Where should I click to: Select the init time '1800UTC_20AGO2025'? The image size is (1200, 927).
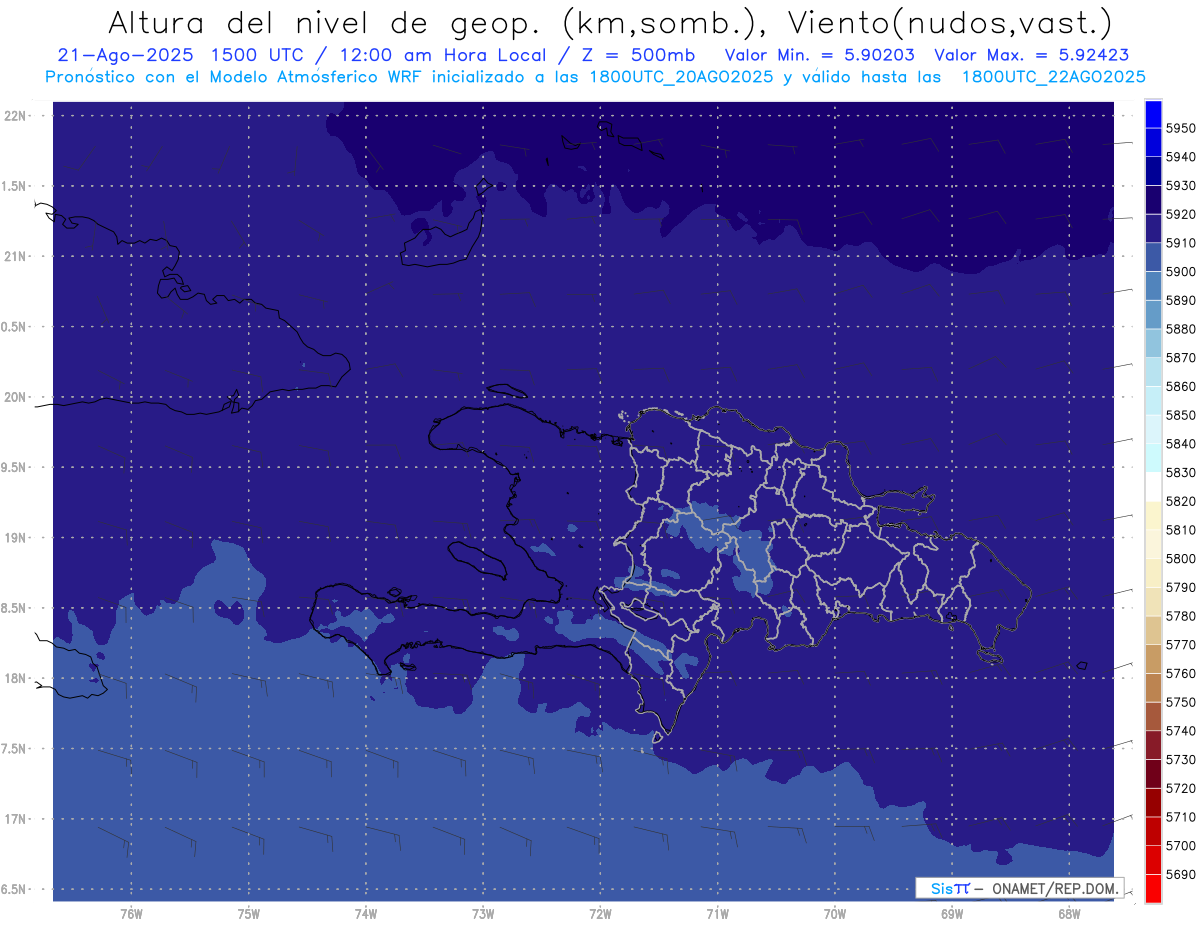point(681,77)
